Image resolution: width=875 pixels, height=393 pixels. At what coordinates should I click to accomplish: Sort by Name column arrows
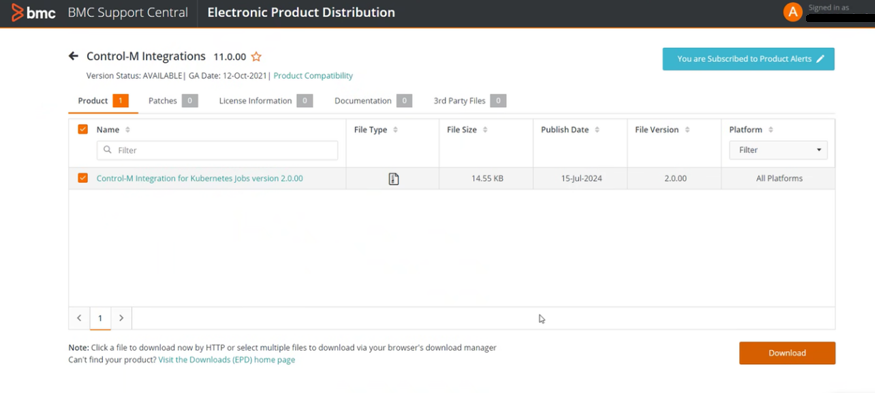tap(128, 130)
